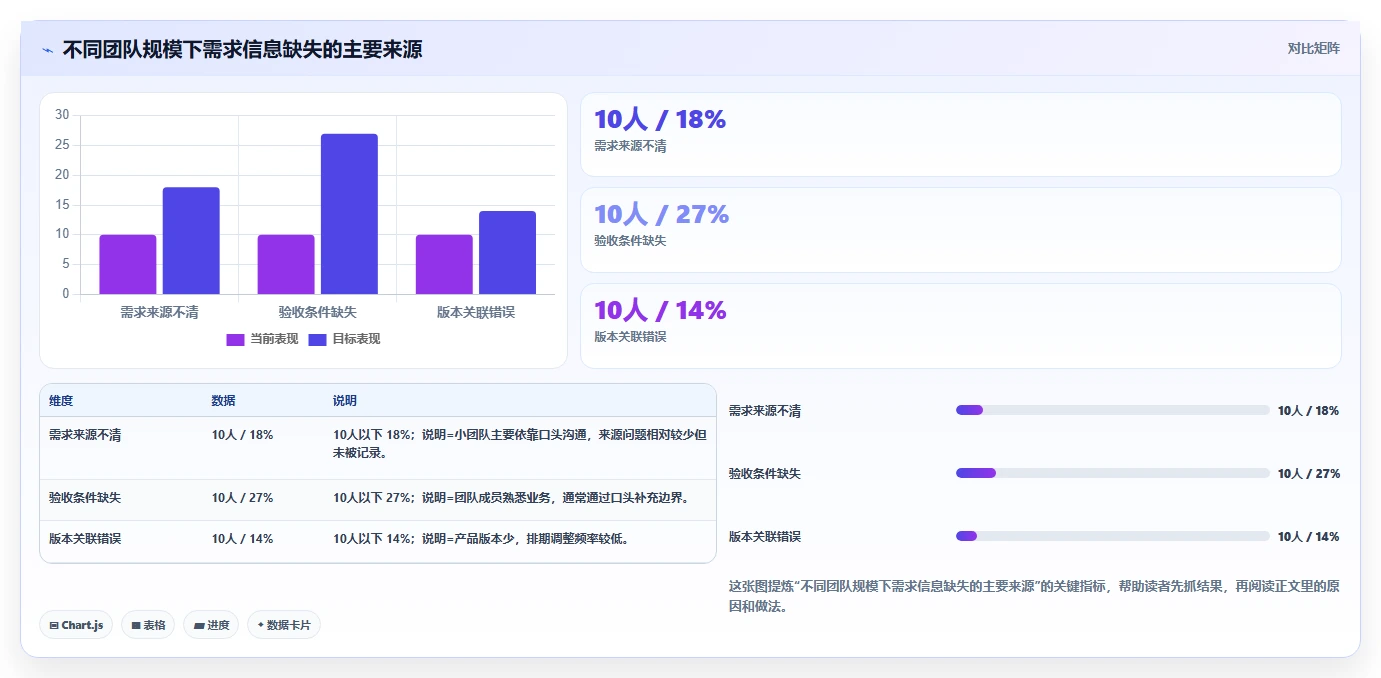Click the table's 10人 / 14% data cell
Screen dimensions: 1381x678
[242, 538]
